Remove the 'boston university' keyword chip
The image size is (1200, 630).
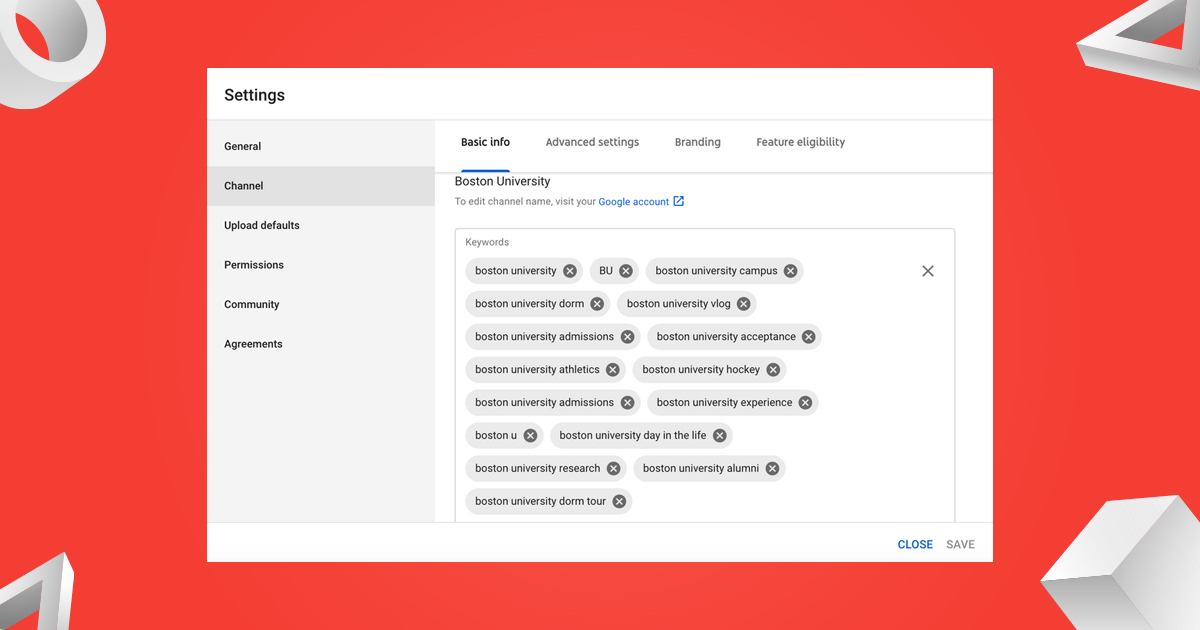point(569,270)
